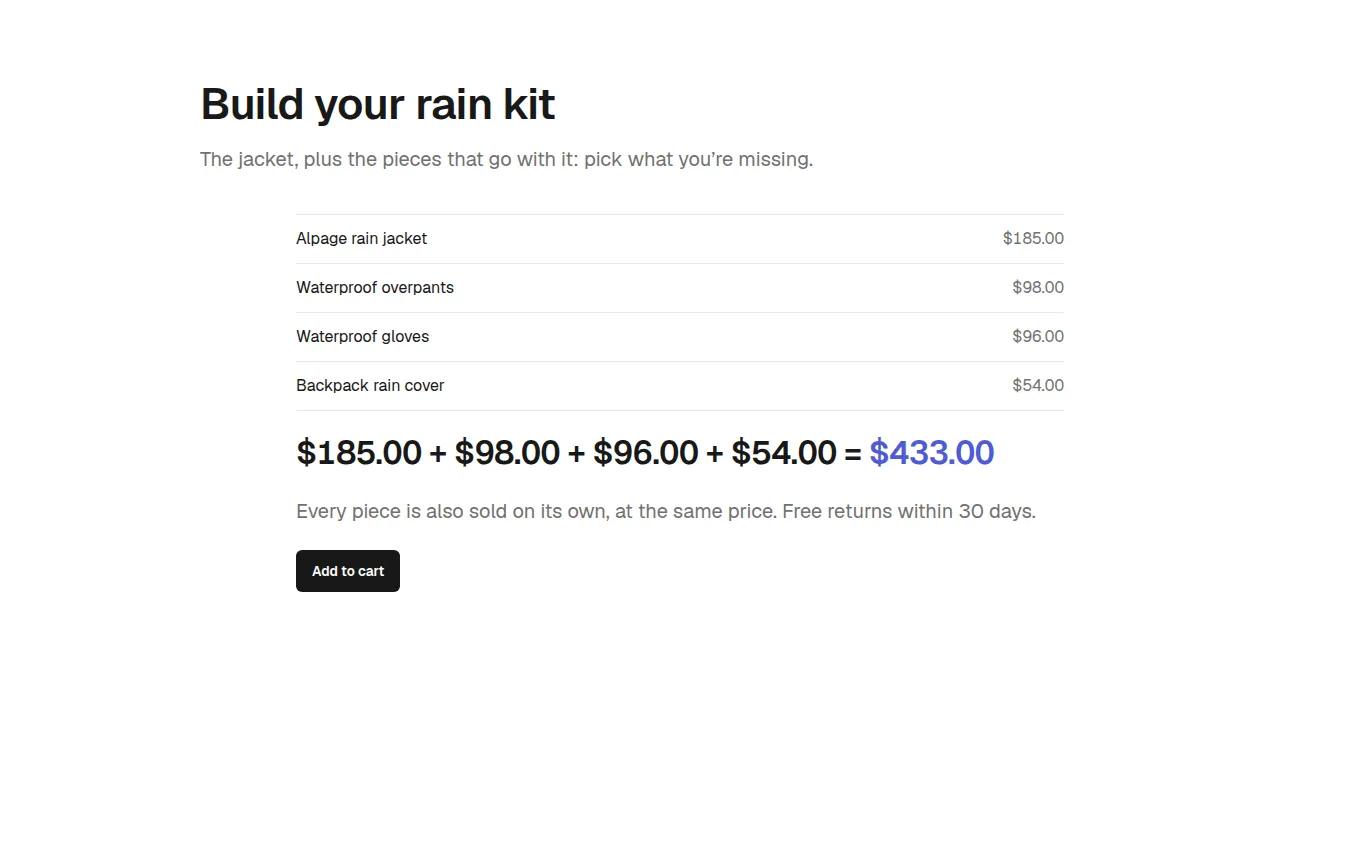Select the Alpage rain jacket row label

coord(361,239)
